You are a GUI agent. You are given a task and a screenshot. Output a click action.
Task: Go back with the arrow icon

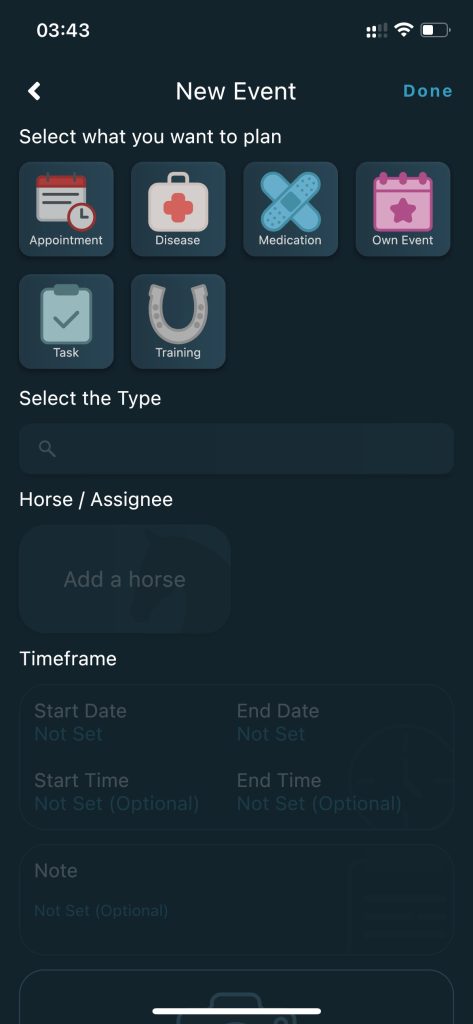[x=35, y=91]
